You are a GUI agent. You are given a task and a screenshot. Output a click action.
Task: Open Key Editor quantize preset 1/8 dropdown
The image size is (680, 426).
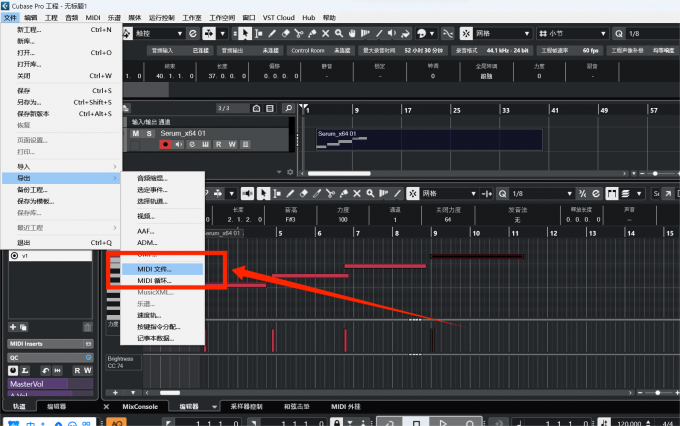point(542,193)
